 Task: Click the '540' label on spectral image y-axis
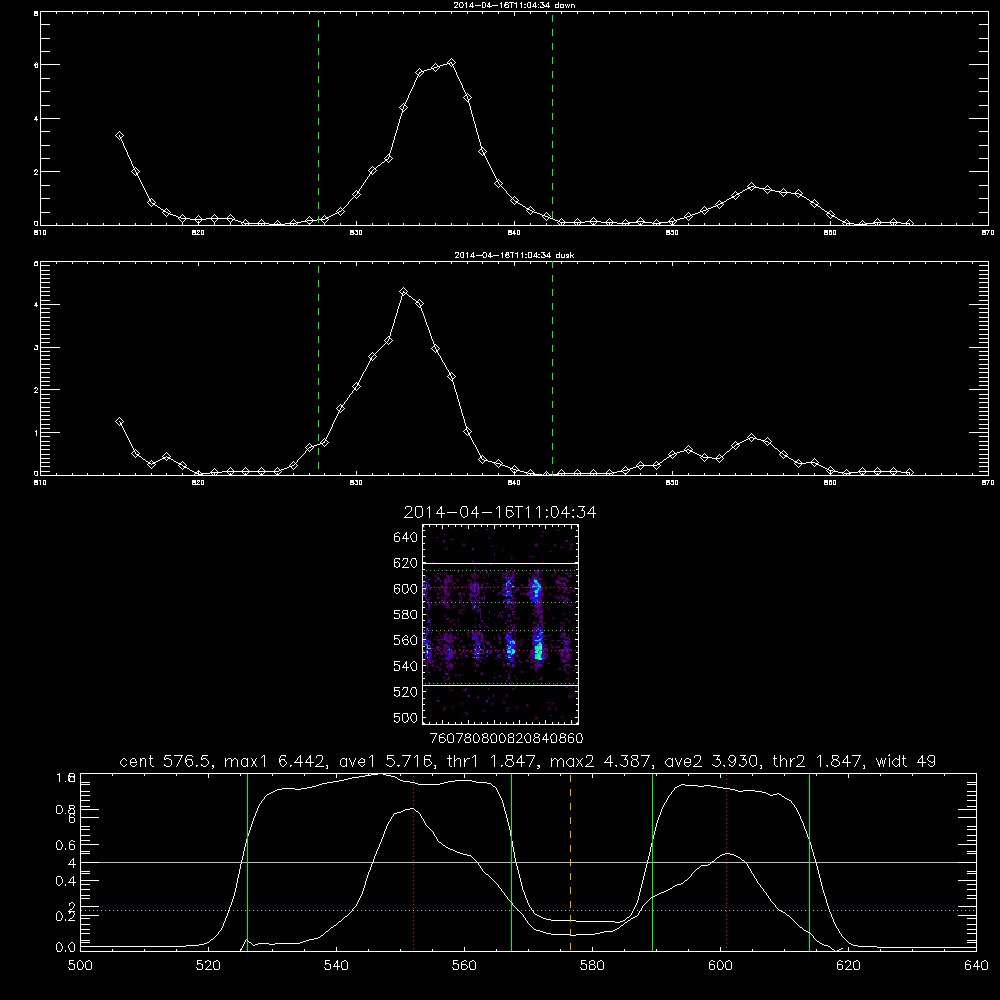[x=406, y=666]
